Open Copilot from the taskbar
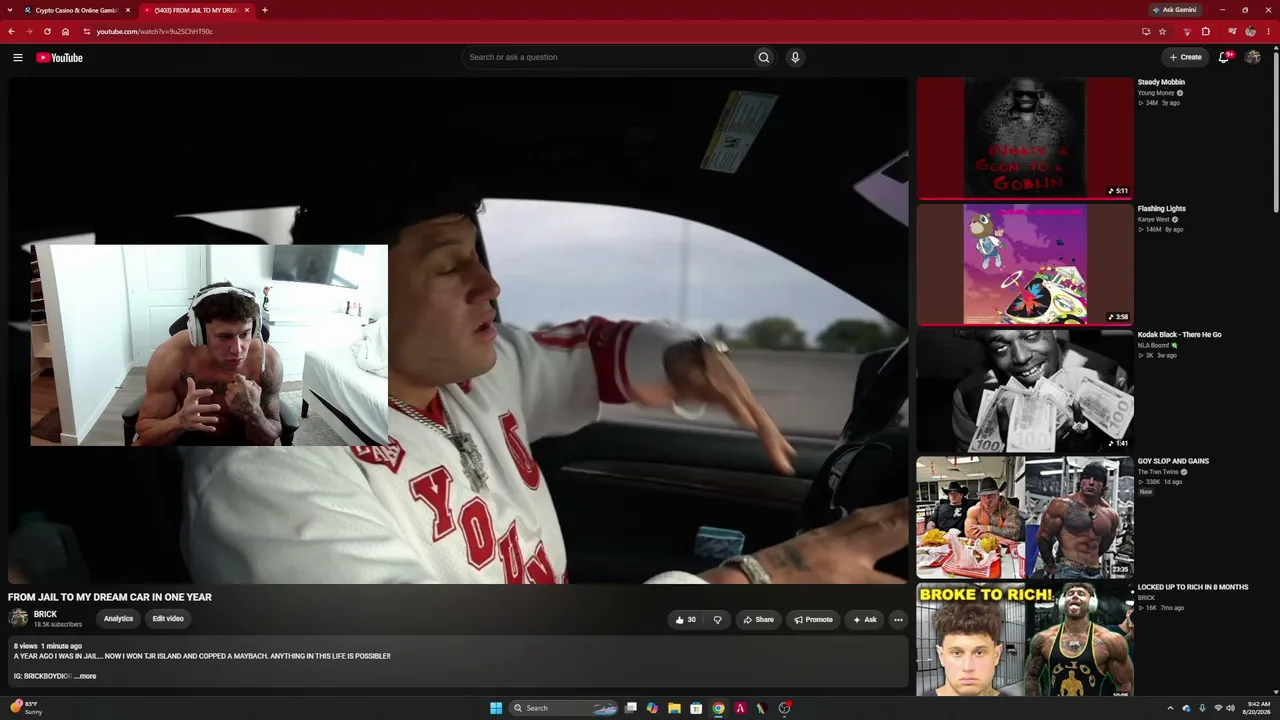This screenshot has width=1280, height=720. point(652,708)
